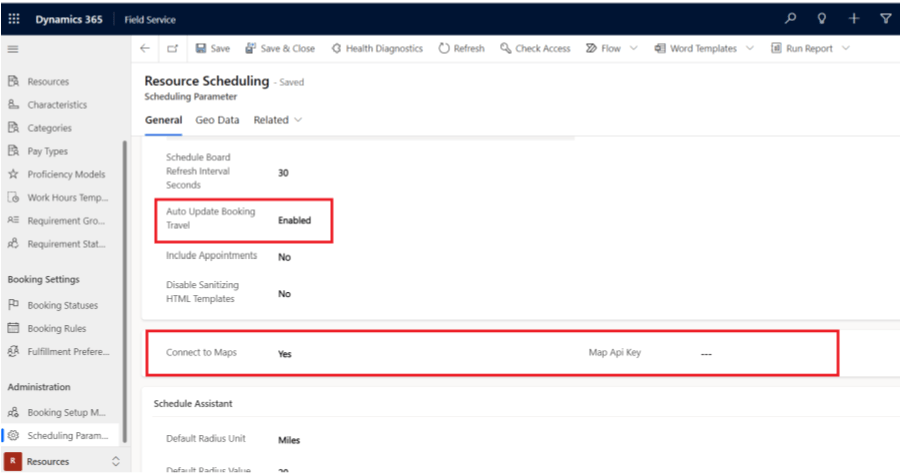This screenshot has width=900, height=475.
Task: Open record in new window icon
Action: coord(172,48)
